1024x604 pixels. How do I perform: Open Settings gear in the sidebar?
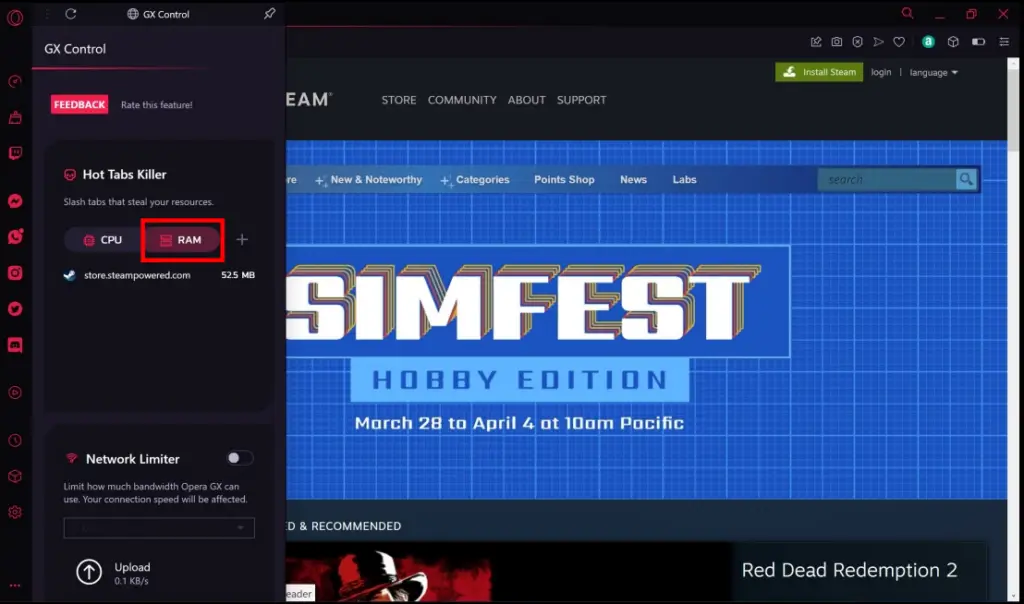[x=15, y=513]
